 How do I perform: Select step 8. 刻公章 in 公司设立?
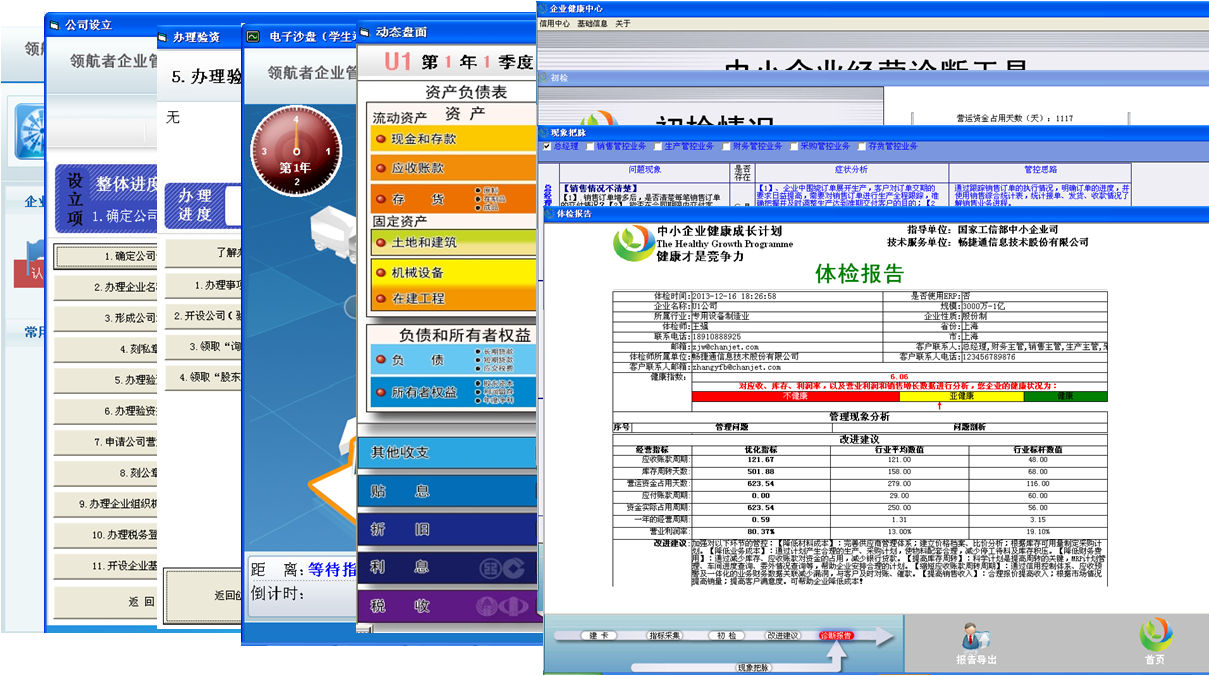[106, 473]
